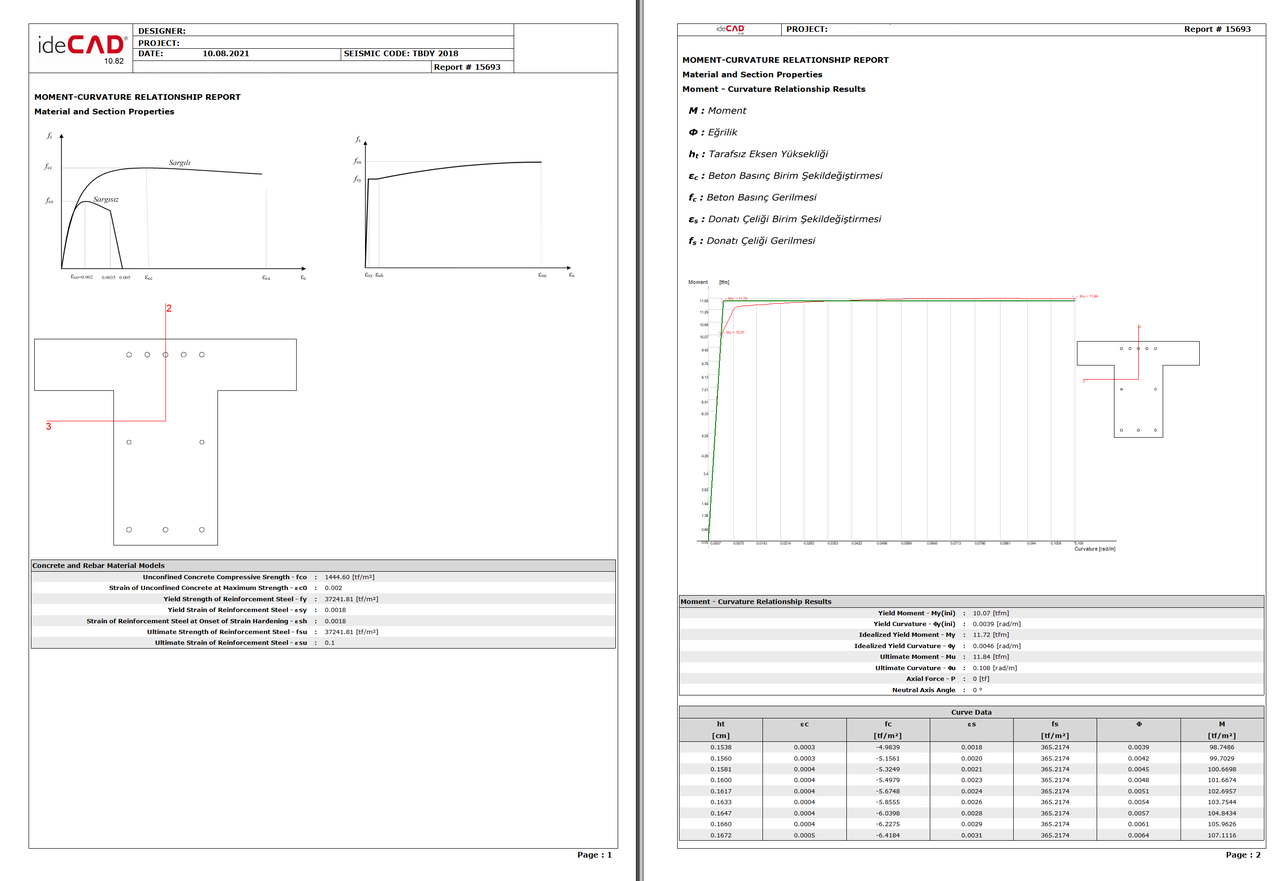The image size is (1278, 881).
Task: Select the date 10.08.2021 in the header
Action: (x=226, y=54)
